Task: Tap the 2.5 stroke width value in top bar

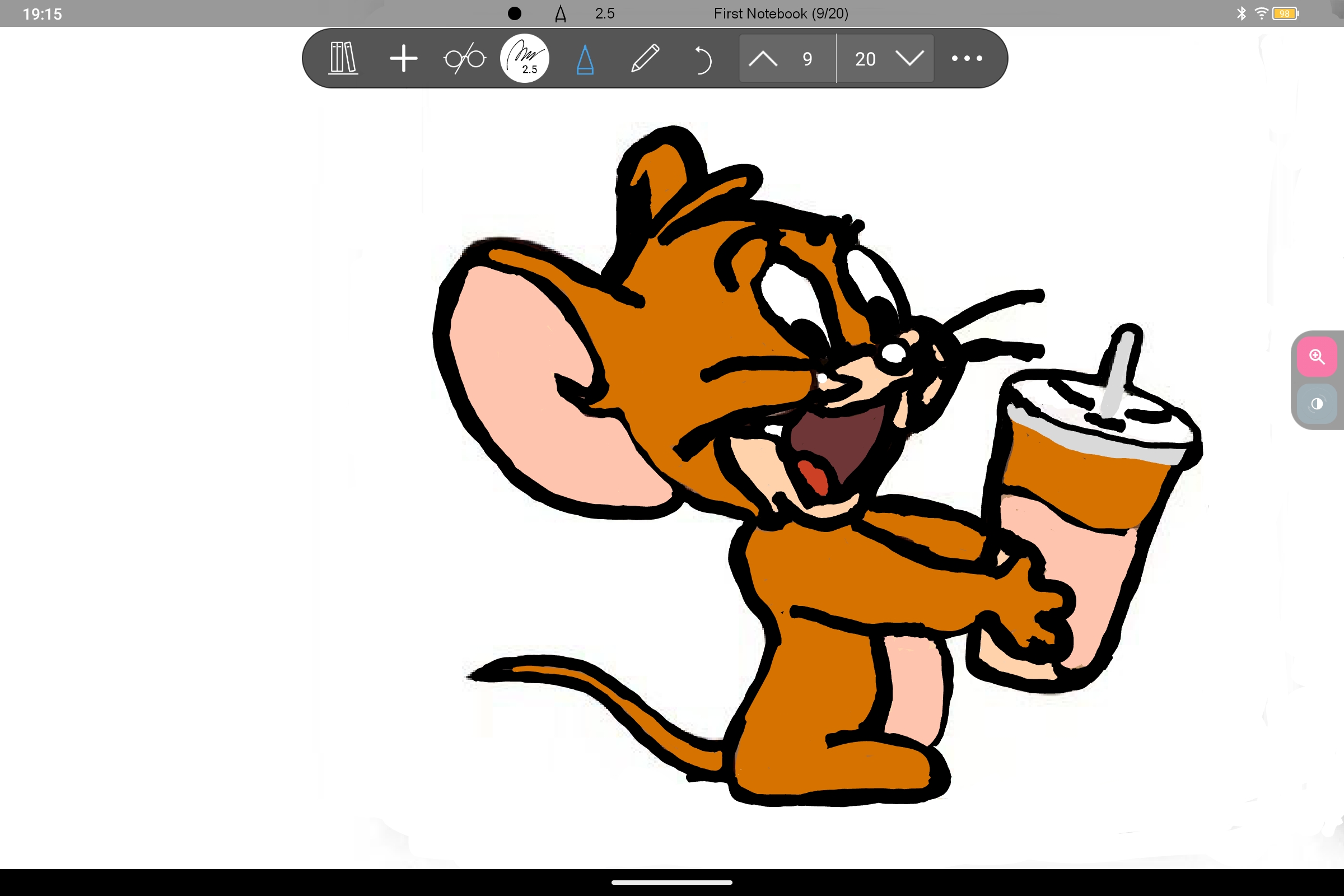Action: coord(605,13)
